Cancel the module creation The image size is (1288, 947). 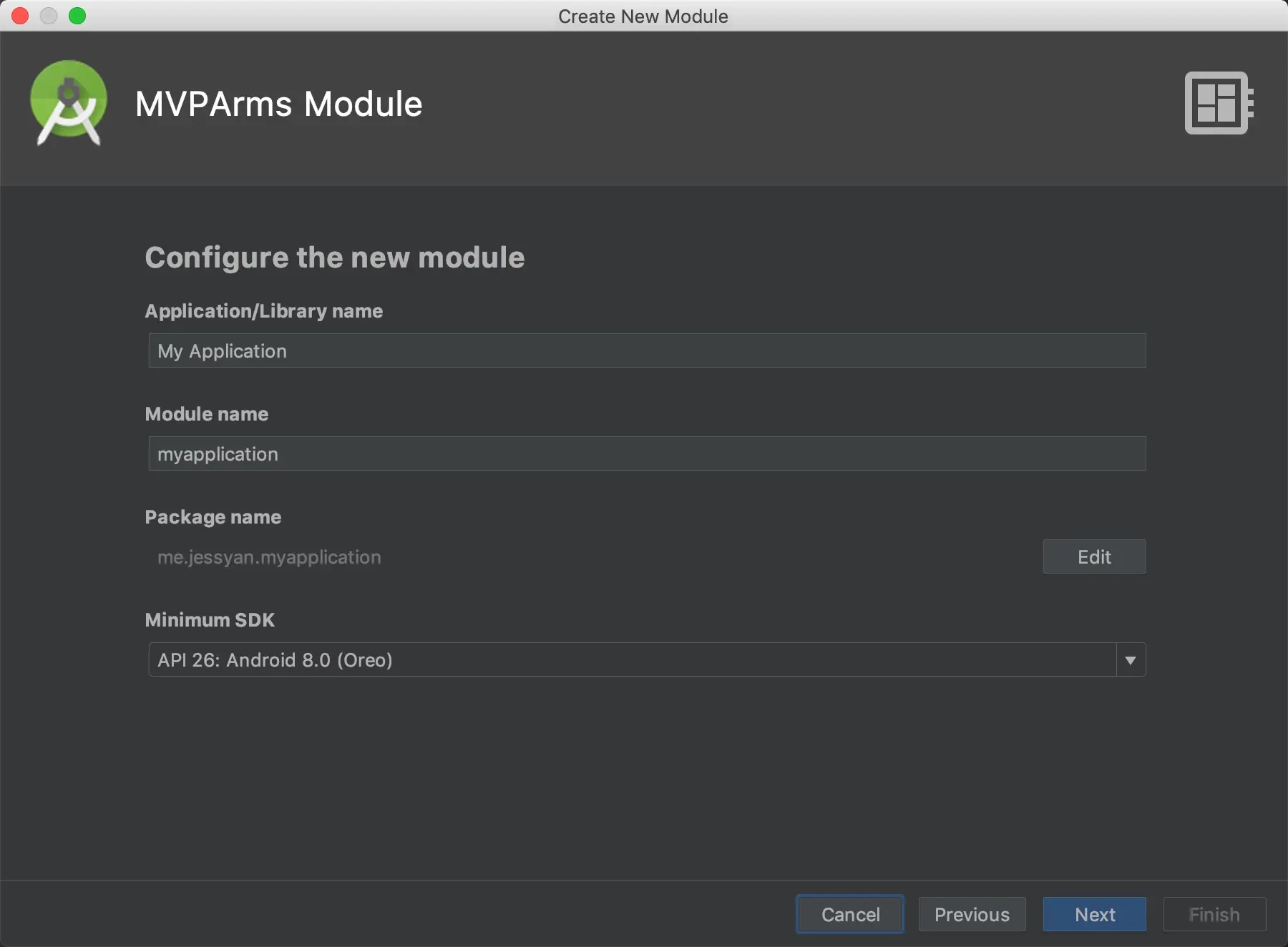point(850,914)
